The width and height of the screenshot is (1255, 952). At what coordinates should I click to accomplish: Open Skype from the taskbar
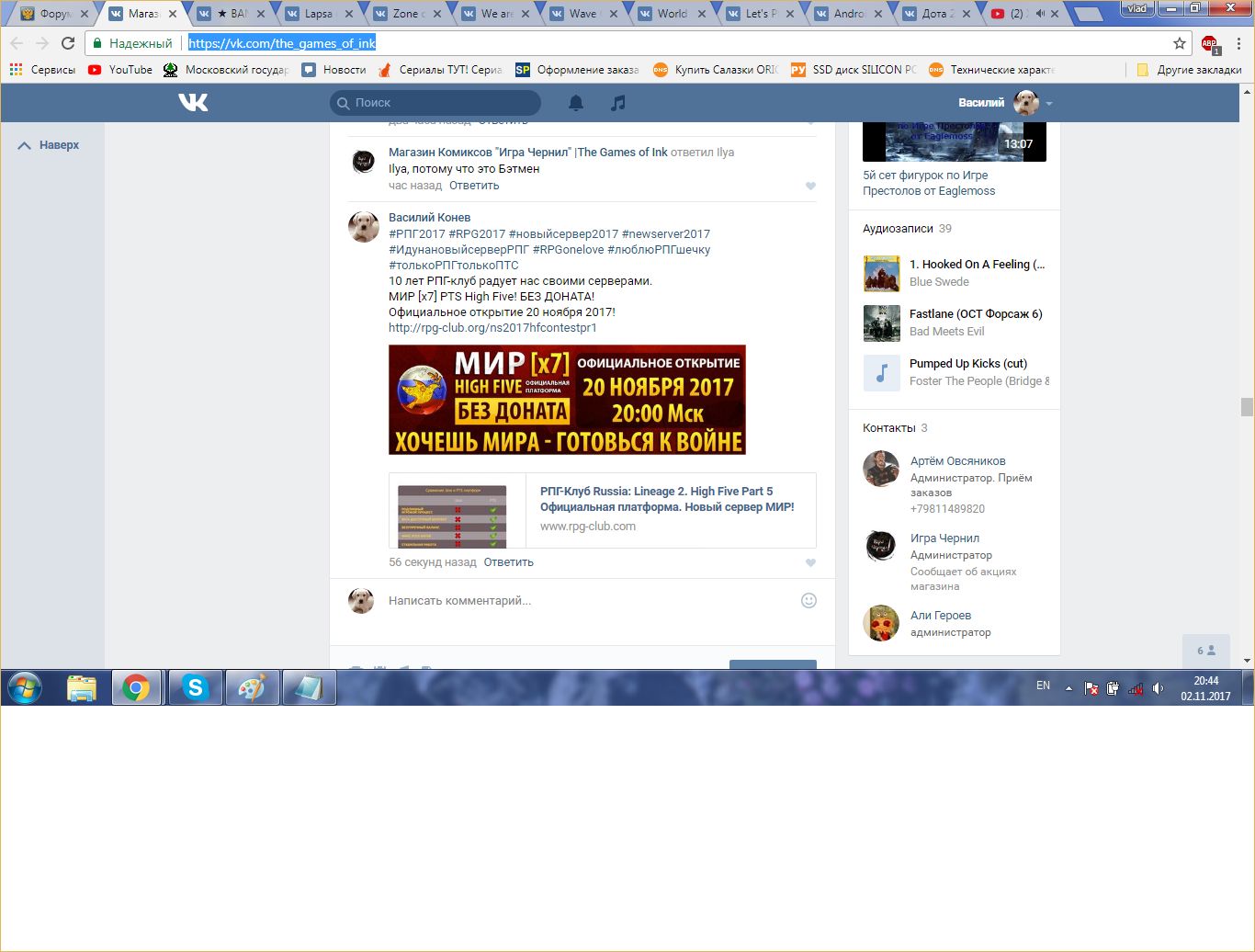pos(195,687)
